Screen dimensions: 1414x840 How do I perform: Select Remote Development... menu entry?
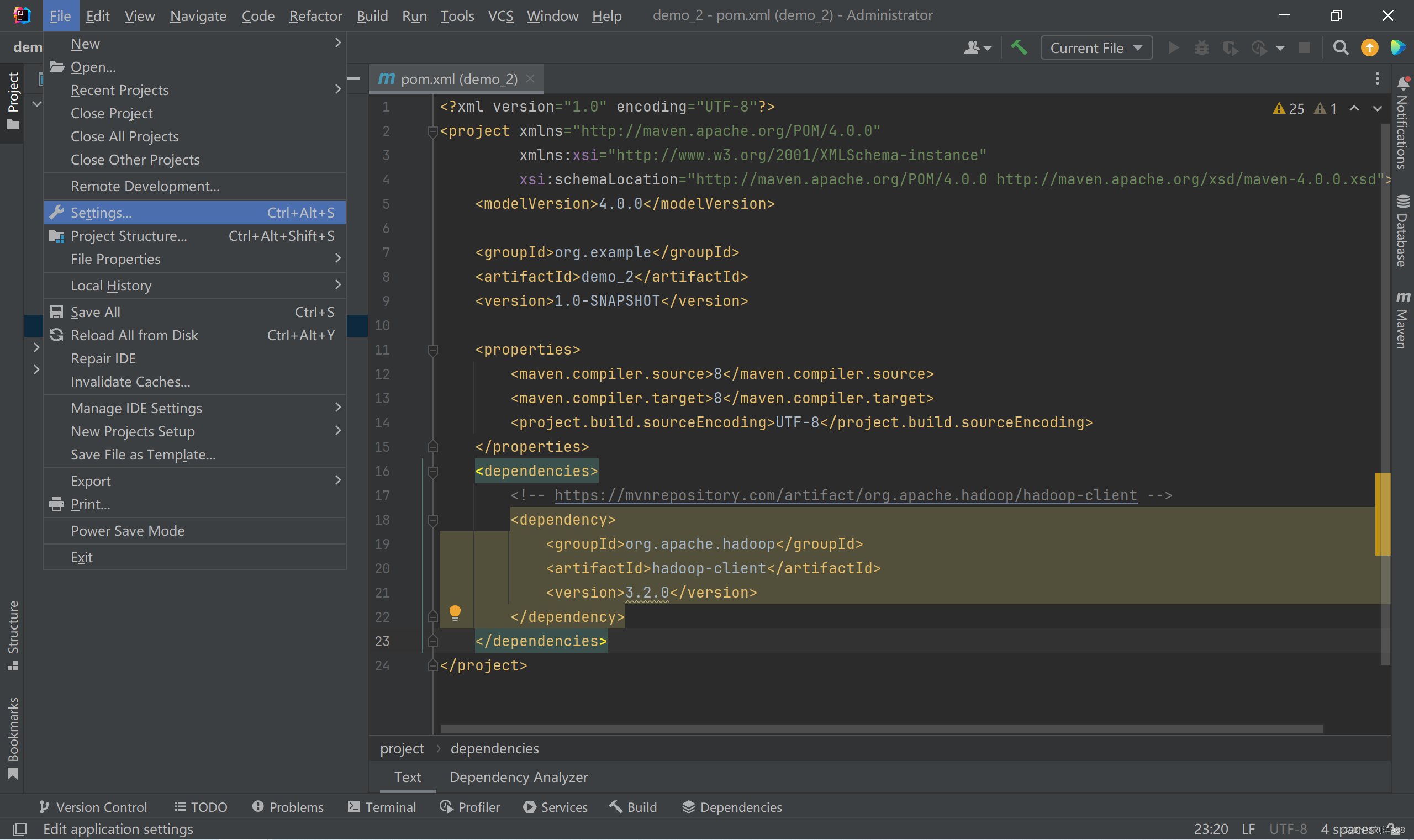[195, 186]
